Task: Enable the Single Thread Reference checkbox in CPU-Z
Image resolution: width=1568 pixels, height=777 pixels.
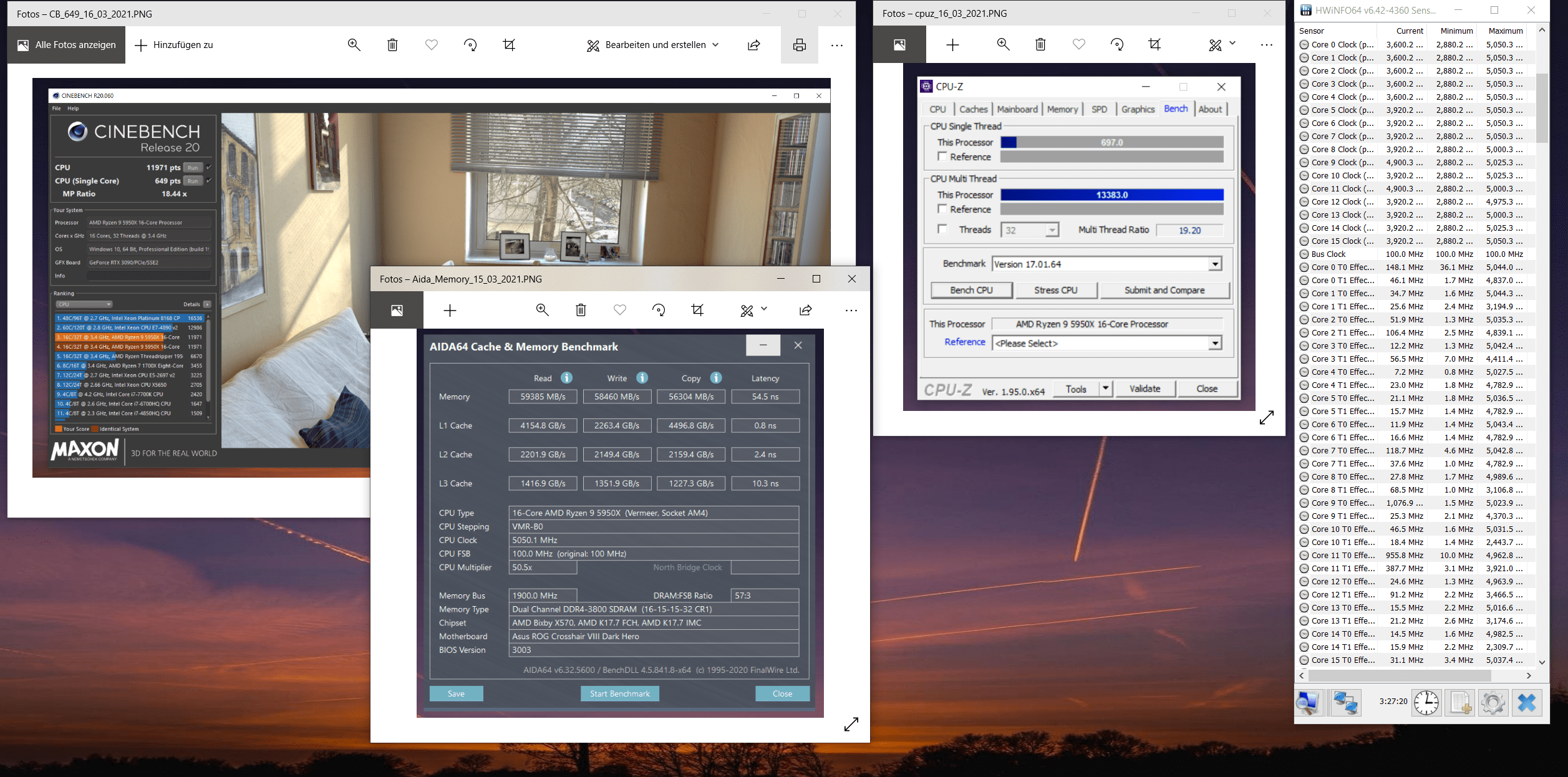Action: (x=942, y=157)
